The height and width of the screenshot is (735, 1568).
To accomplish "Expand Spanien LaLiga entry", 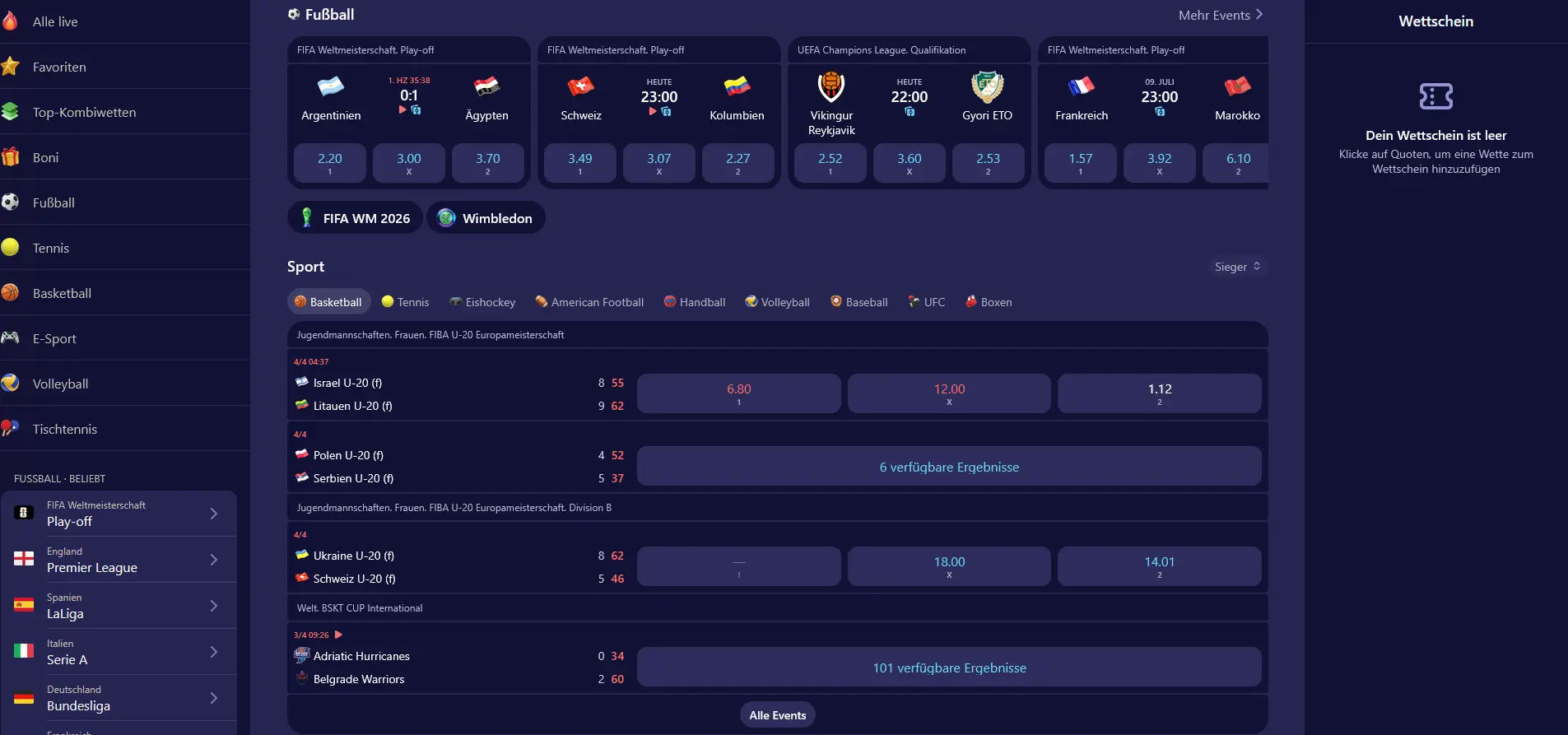I will 119,606.
